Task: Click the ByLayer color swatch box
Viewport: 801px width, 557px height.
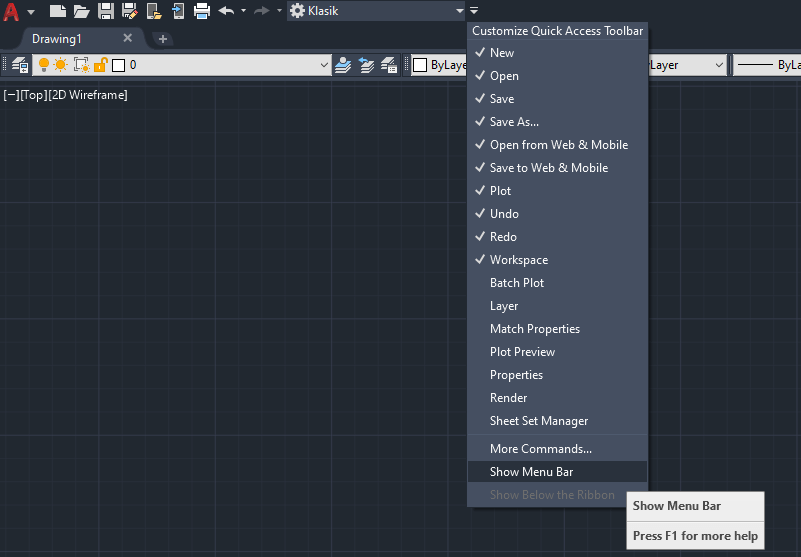Action: (421, 65)
